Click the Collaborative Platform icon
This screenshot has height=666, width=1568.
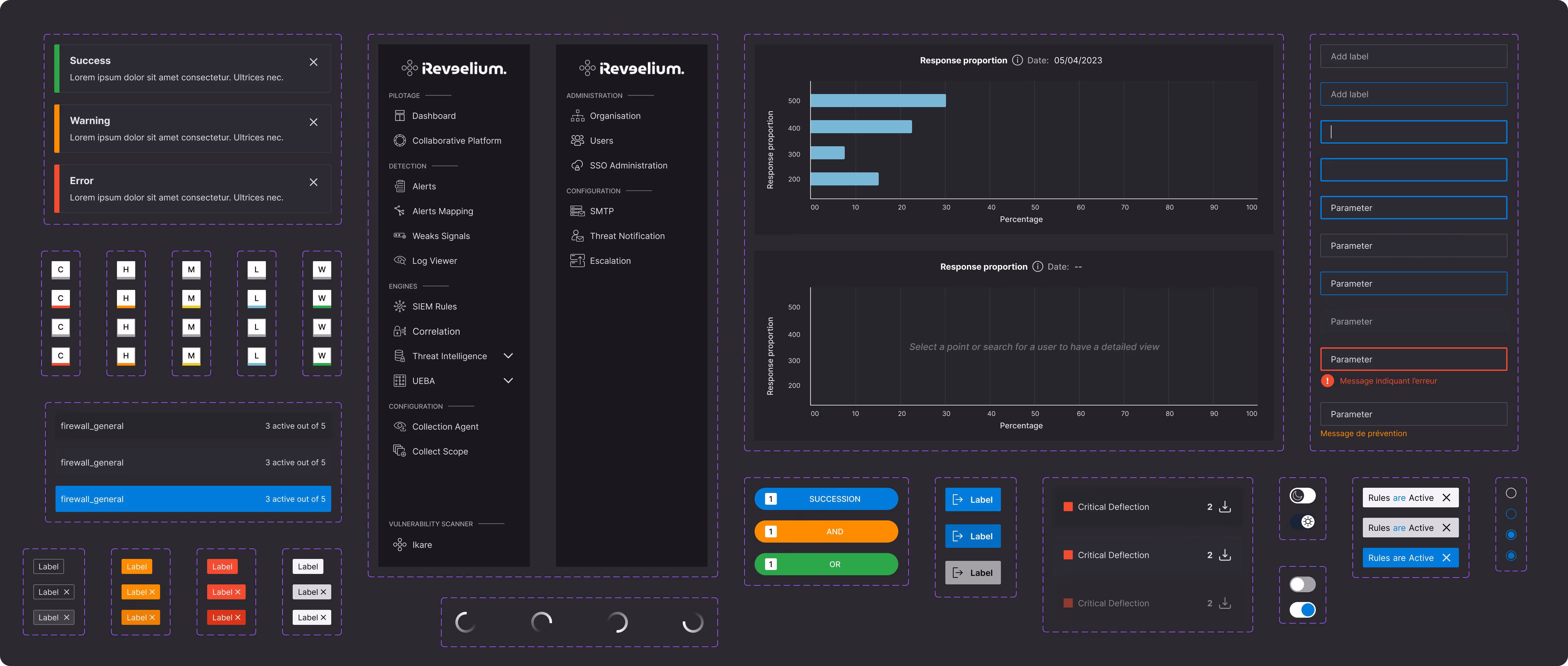pyautogui.click(x=399, y=140)
